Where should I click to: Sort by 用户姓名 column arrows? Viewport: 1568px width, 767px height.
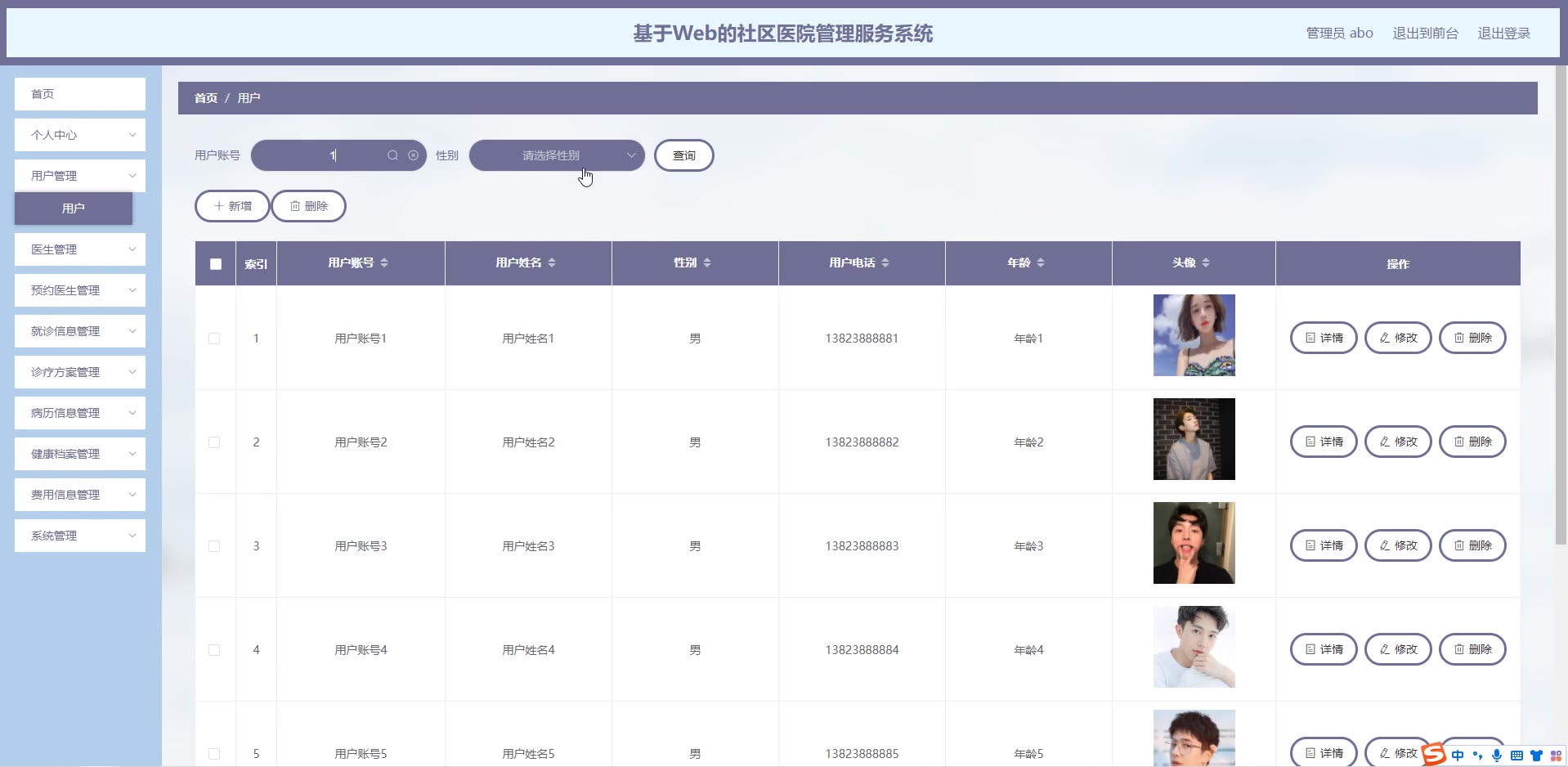pos(552,262)
